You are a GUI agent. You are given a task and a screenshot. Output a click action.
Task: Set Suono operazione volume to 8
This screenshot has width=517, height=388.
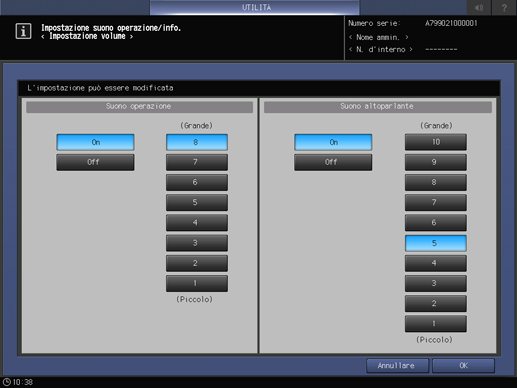pyautogui.click(x=197, y=142)
